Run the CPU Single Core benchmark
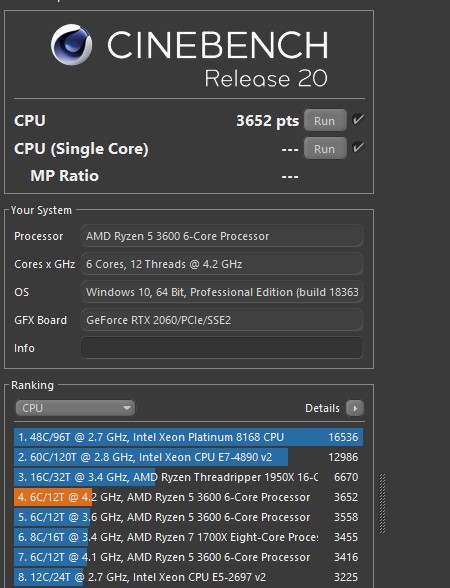The image size is (450, 588). (325, 148)
